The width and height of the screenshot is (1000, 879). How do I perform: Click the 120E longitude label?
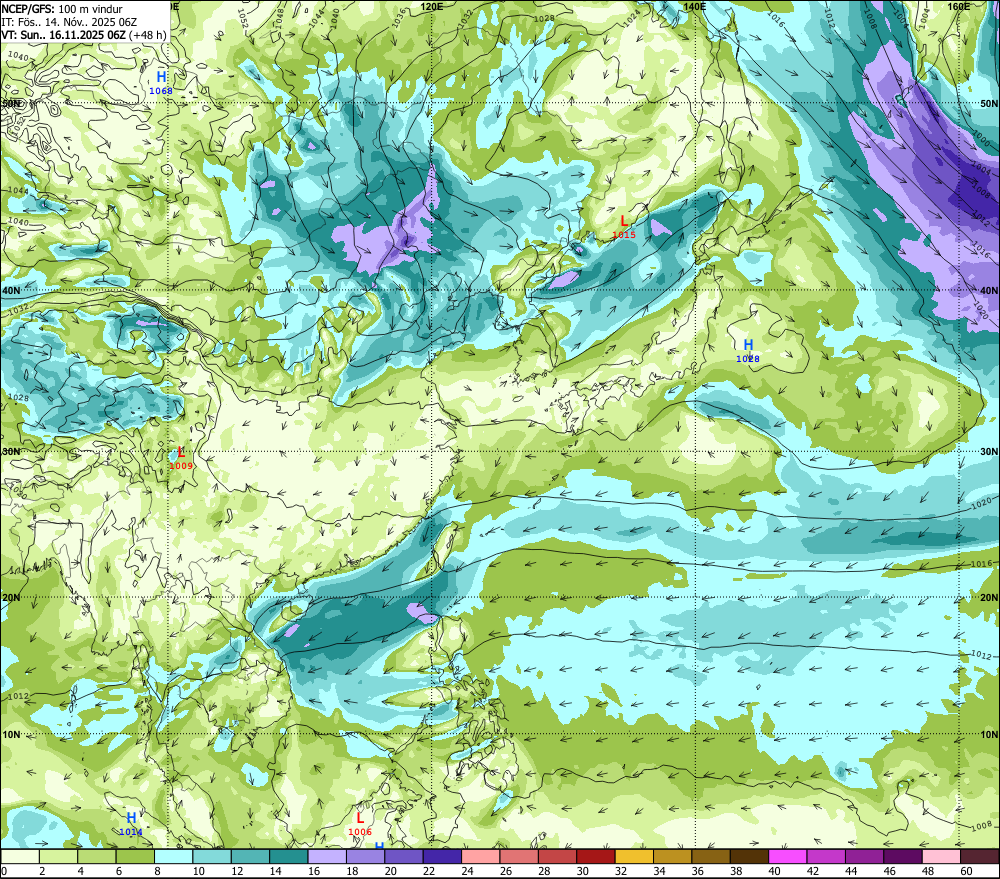pyautogui.click(x=432, y=6)
